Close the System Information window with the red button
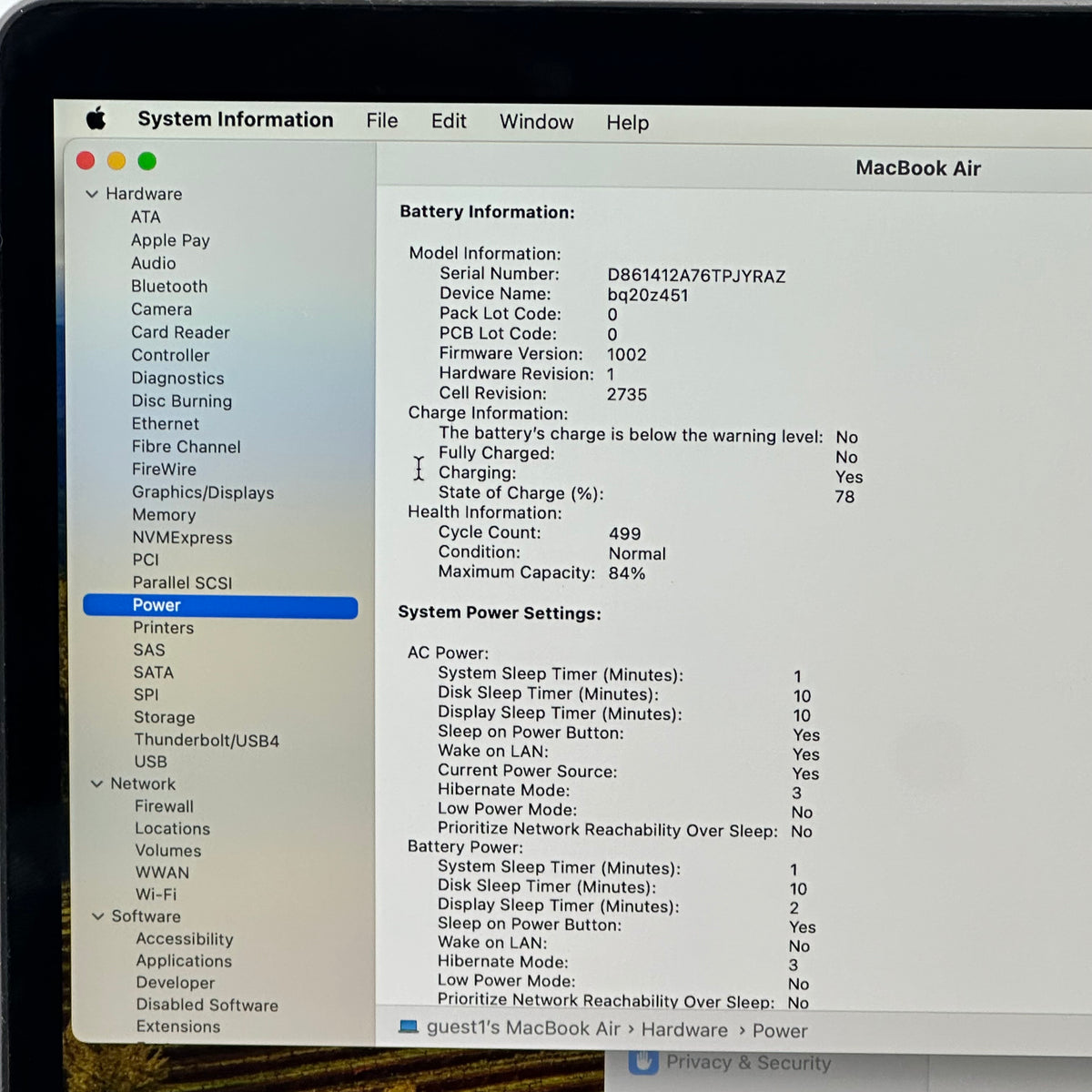Screen dimensions: 1092x1092 [x=86, y=161]
